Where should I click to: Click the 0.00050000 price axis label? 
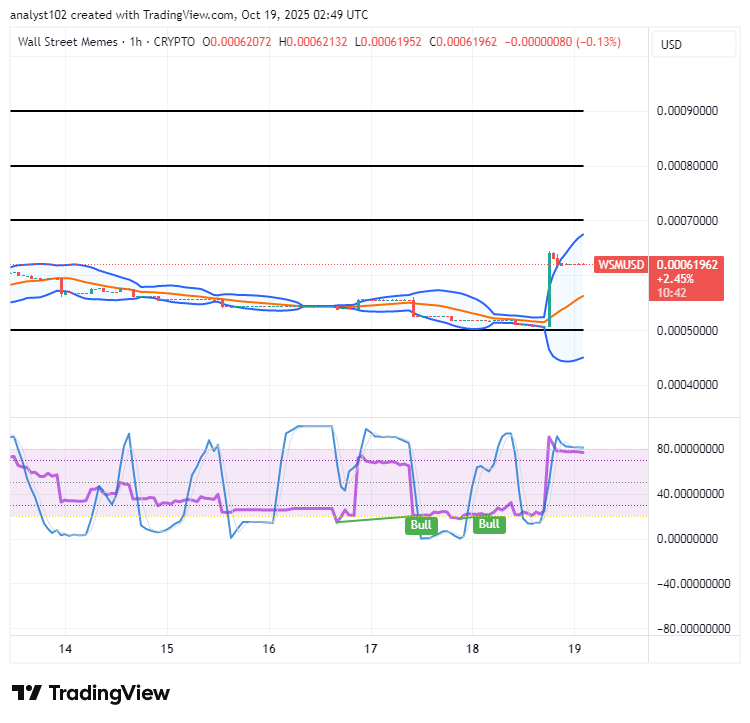coord(687,331)
